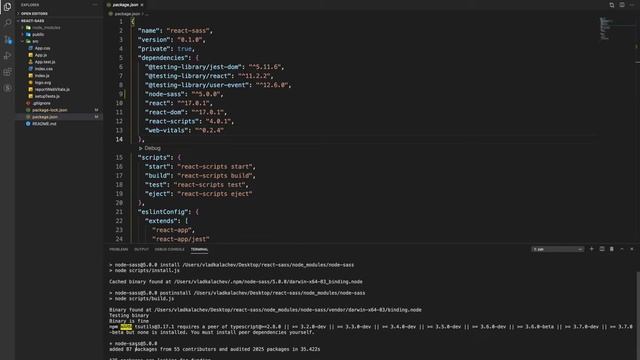Open App.js file in explorer
Image resolution: width=640 pixels, height=360 pixels.
tap(41, 55)
